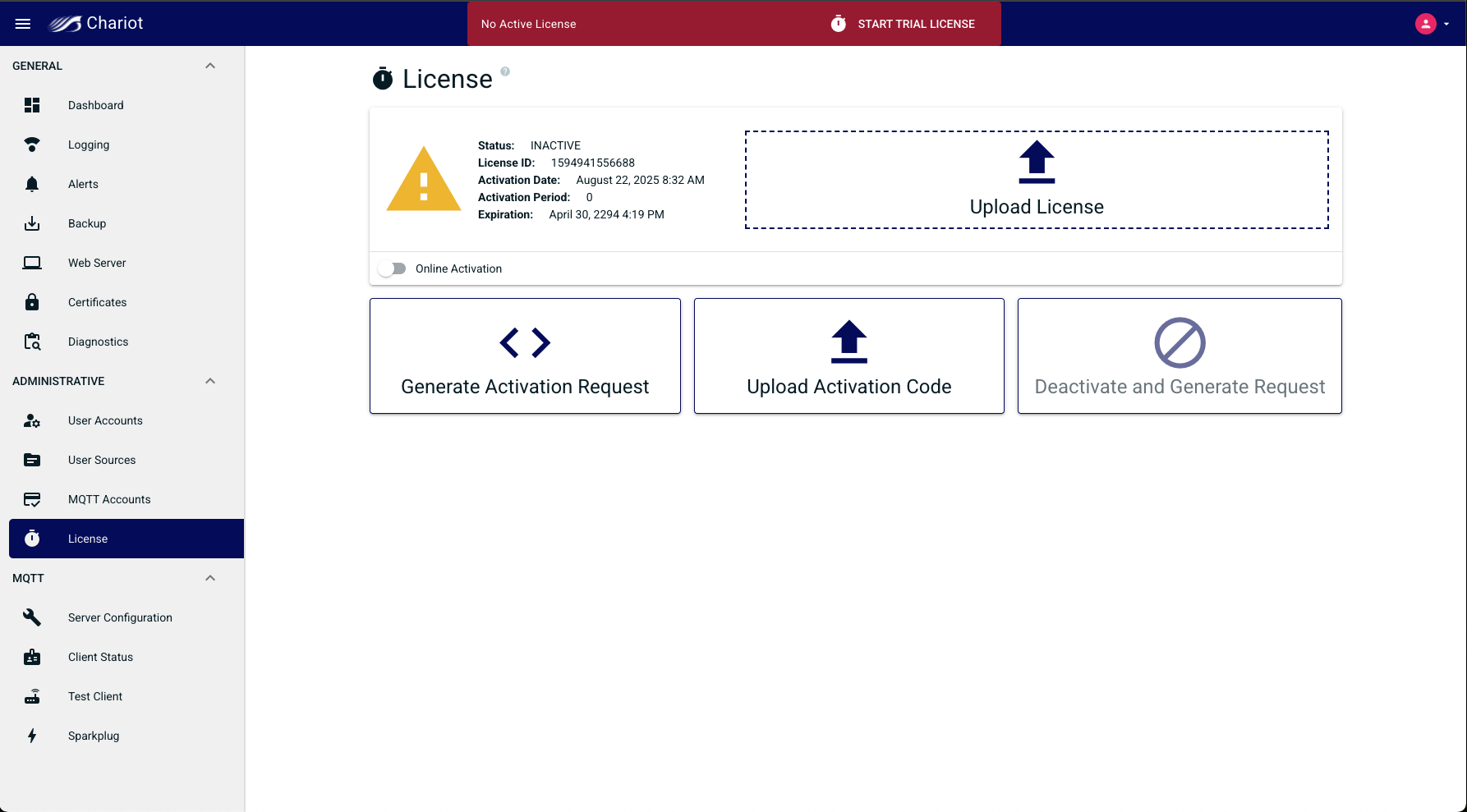Image resolution: width=1467 pixels, height=812 pixels.
Task: Click the help icon beside License title
Action: click(x=505, y=71)
